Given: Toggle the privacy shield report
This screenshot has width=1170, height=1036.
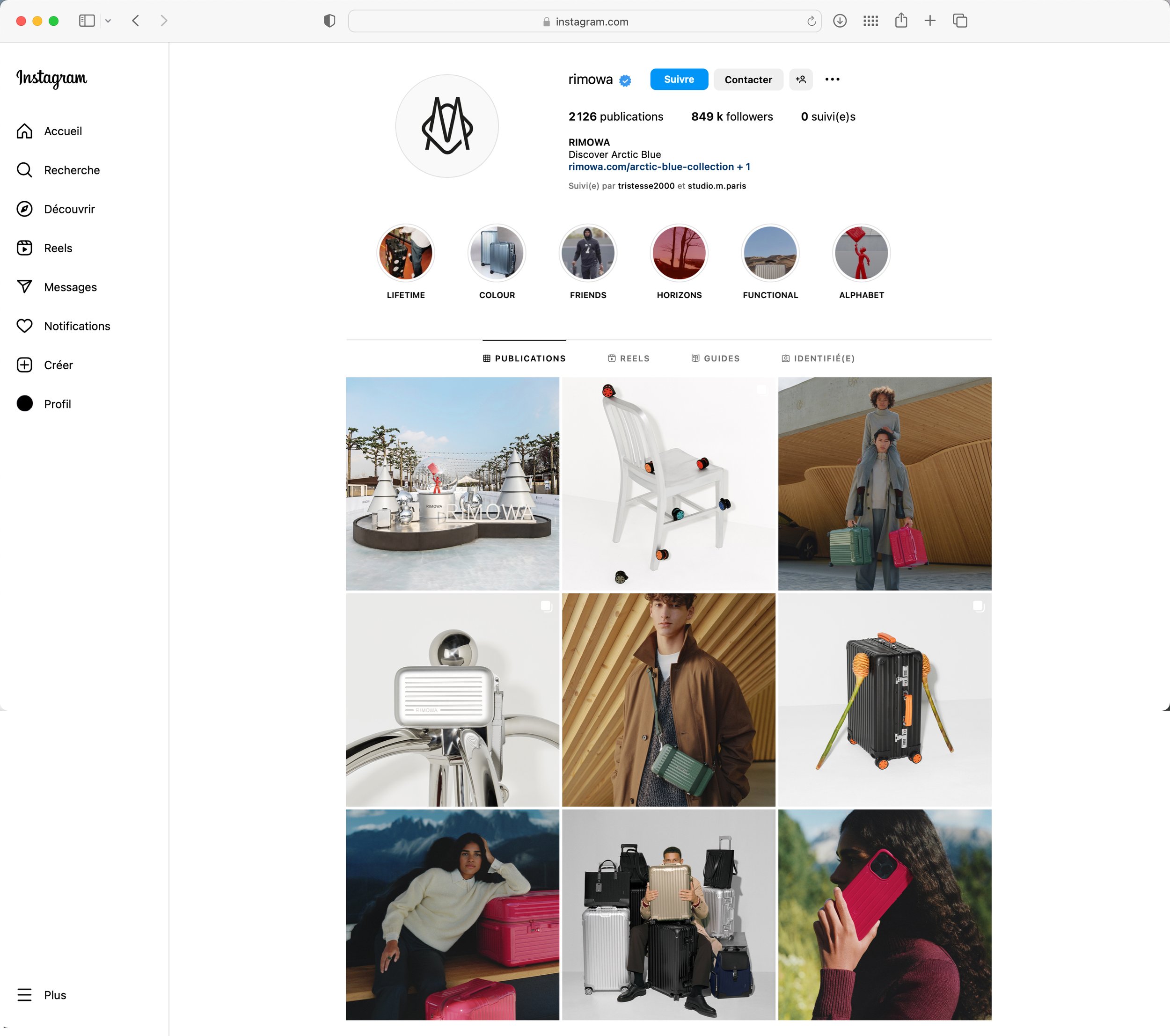Looking at the screenshot, I should (329, 21).
